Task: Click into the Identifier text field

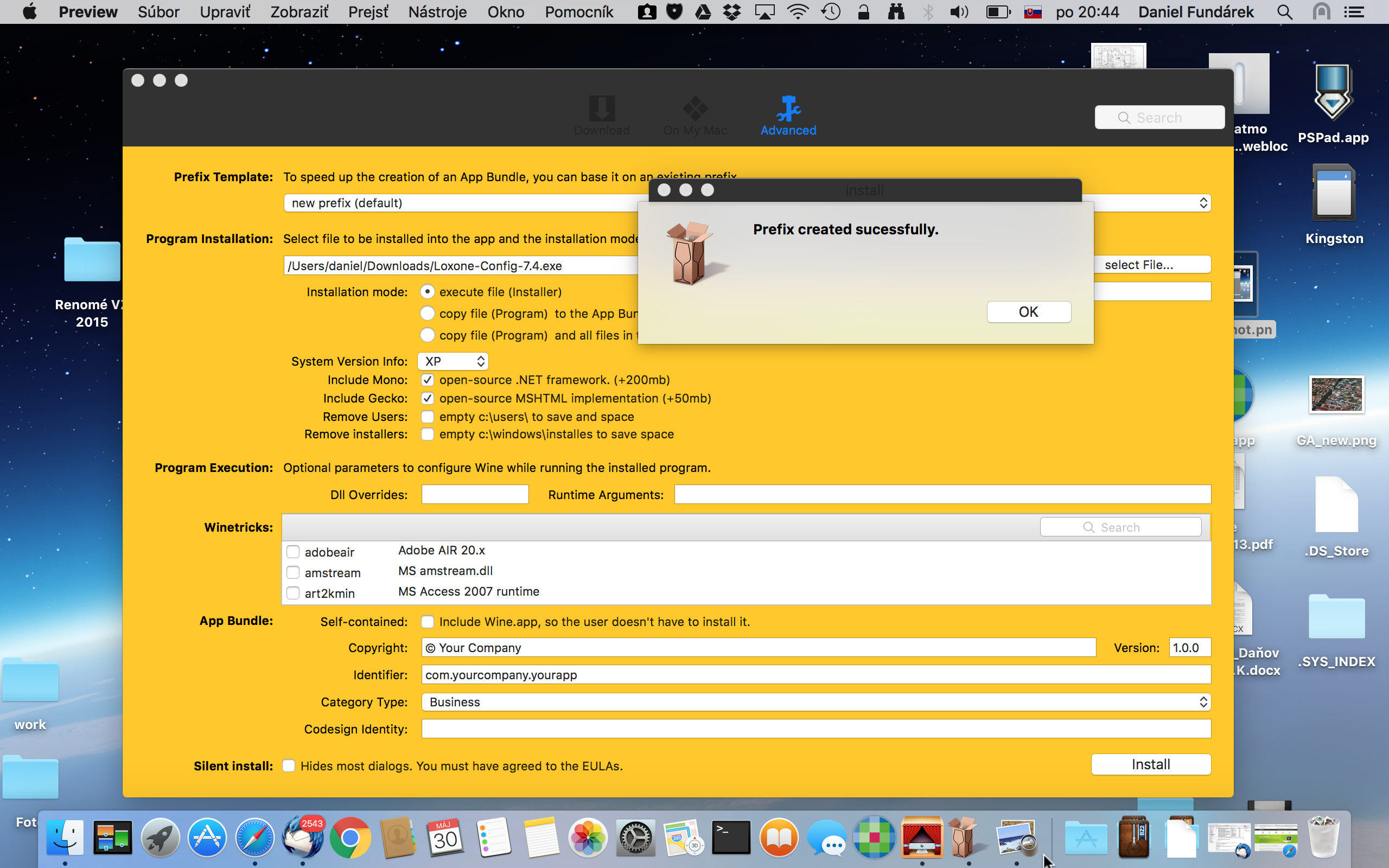Action: pyautogui.click(x=815, y=675)
